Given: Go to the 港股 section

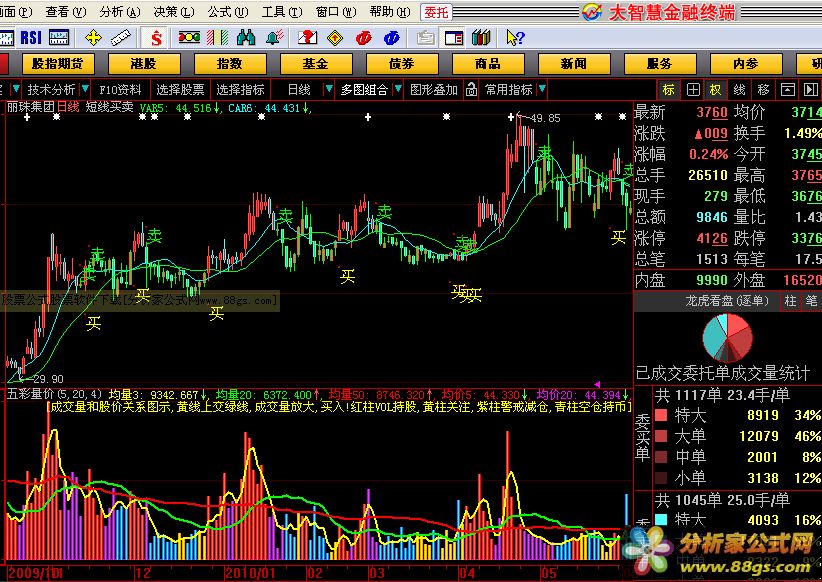Looking at the screenshot, I should click(144, 64).
